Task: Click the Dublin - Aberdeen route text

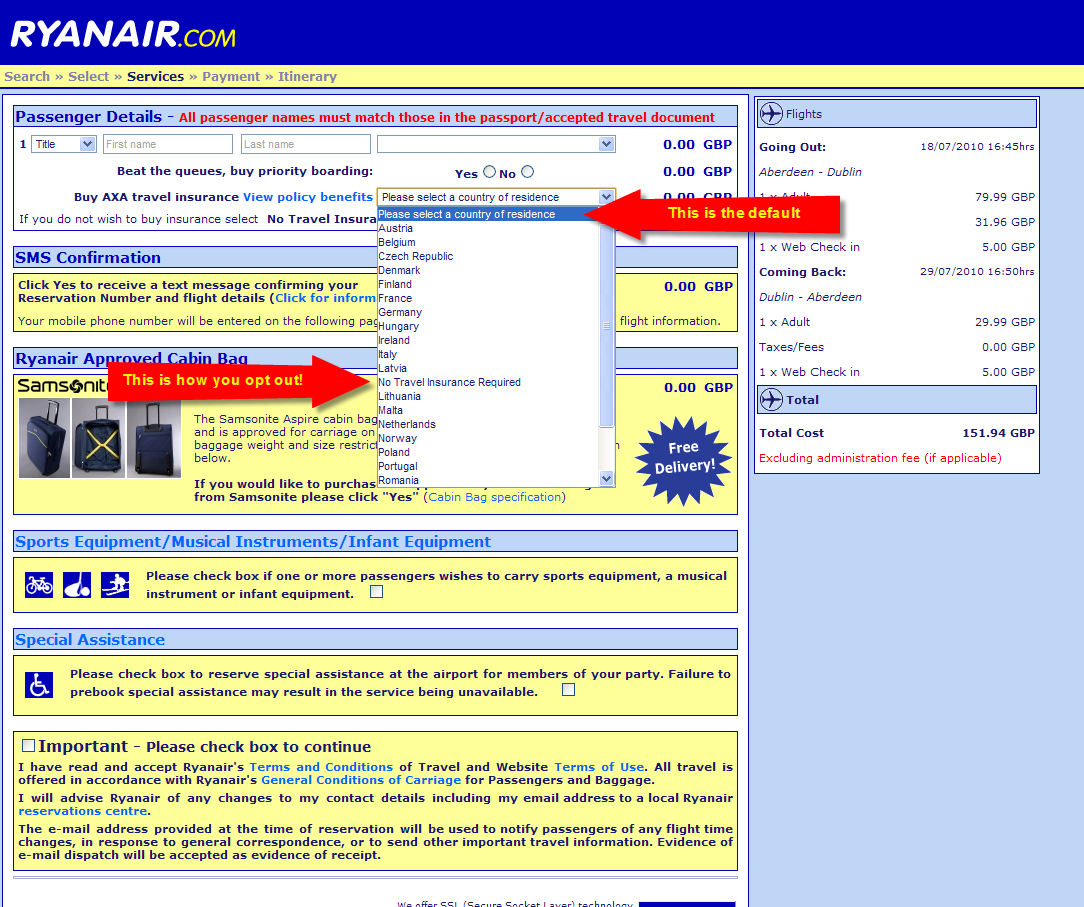Action: click(x=810, y=297)
